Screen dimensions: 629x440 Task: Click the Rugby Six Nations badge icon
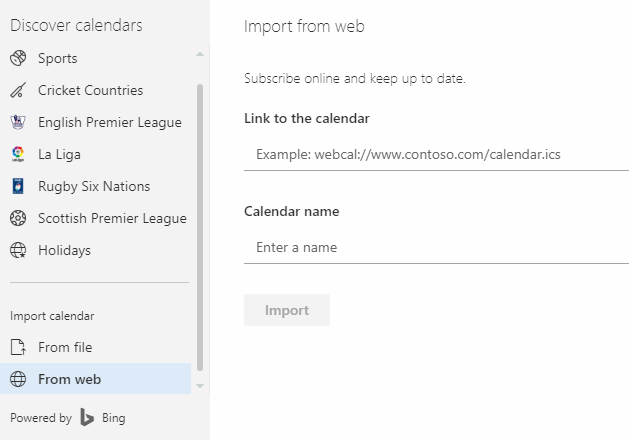pyautogui.click(x=17, y=186)
